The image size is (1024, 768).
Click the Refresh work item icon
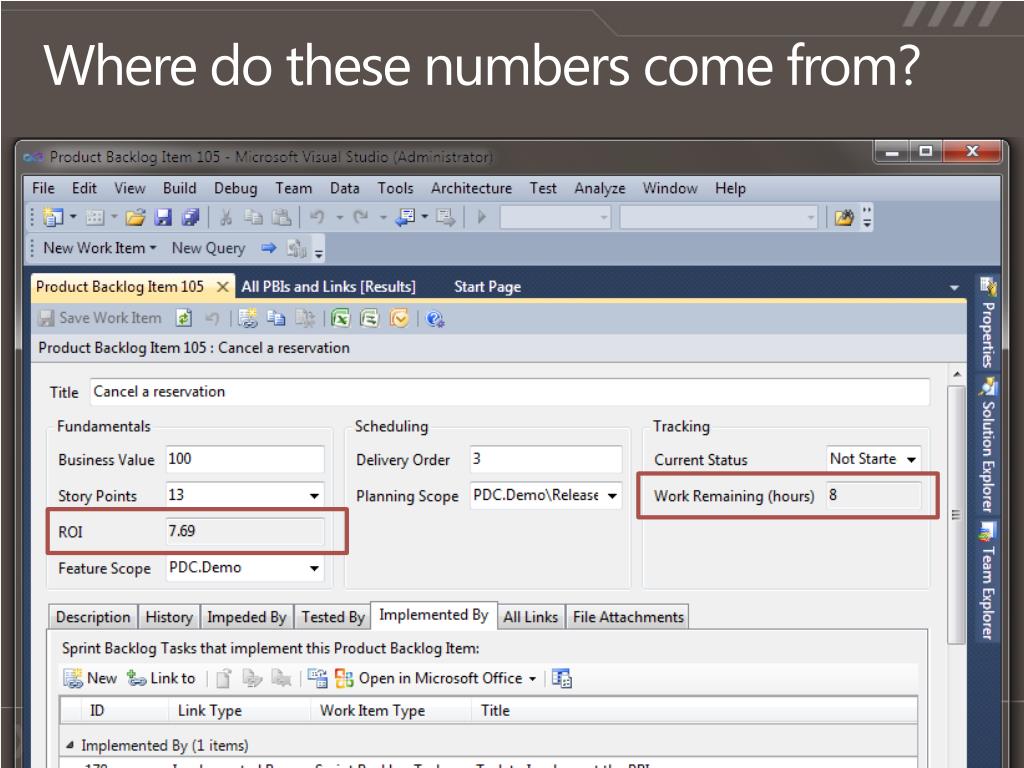pos(184,319)
